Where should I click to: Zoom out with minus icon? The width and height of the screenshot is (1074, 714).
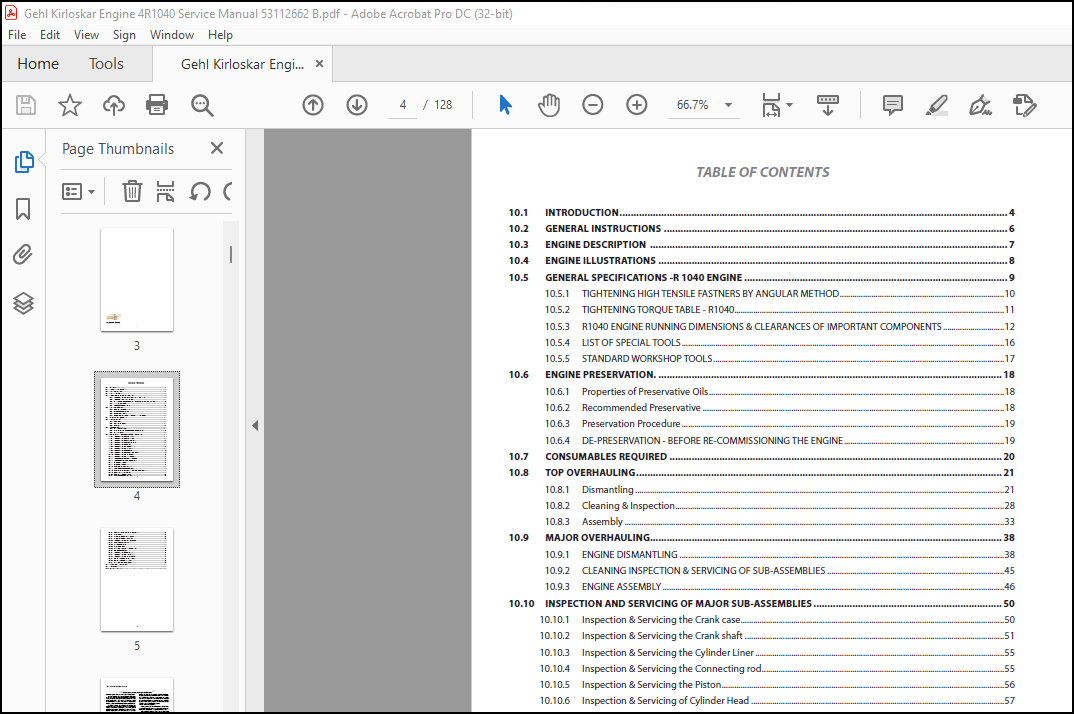click(x=592, y=105)
